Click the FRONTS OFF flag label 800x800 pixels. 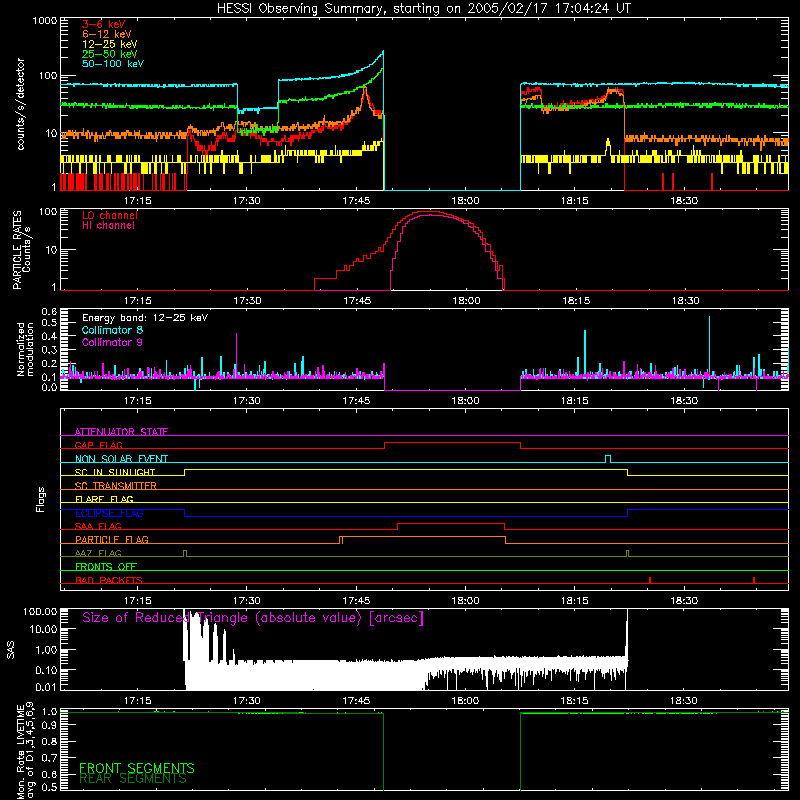point(106,566)
